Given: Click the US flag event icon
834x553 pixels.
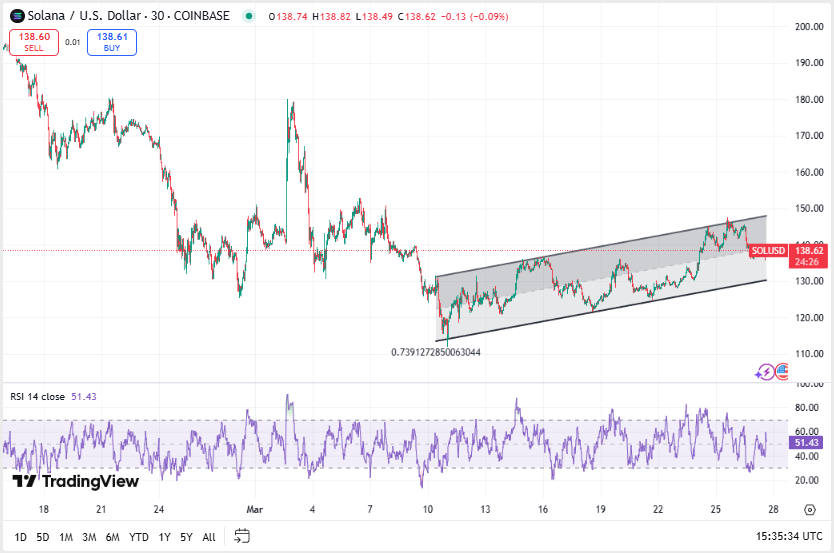Looking at the screenshot, I should [x=781, y=371].
